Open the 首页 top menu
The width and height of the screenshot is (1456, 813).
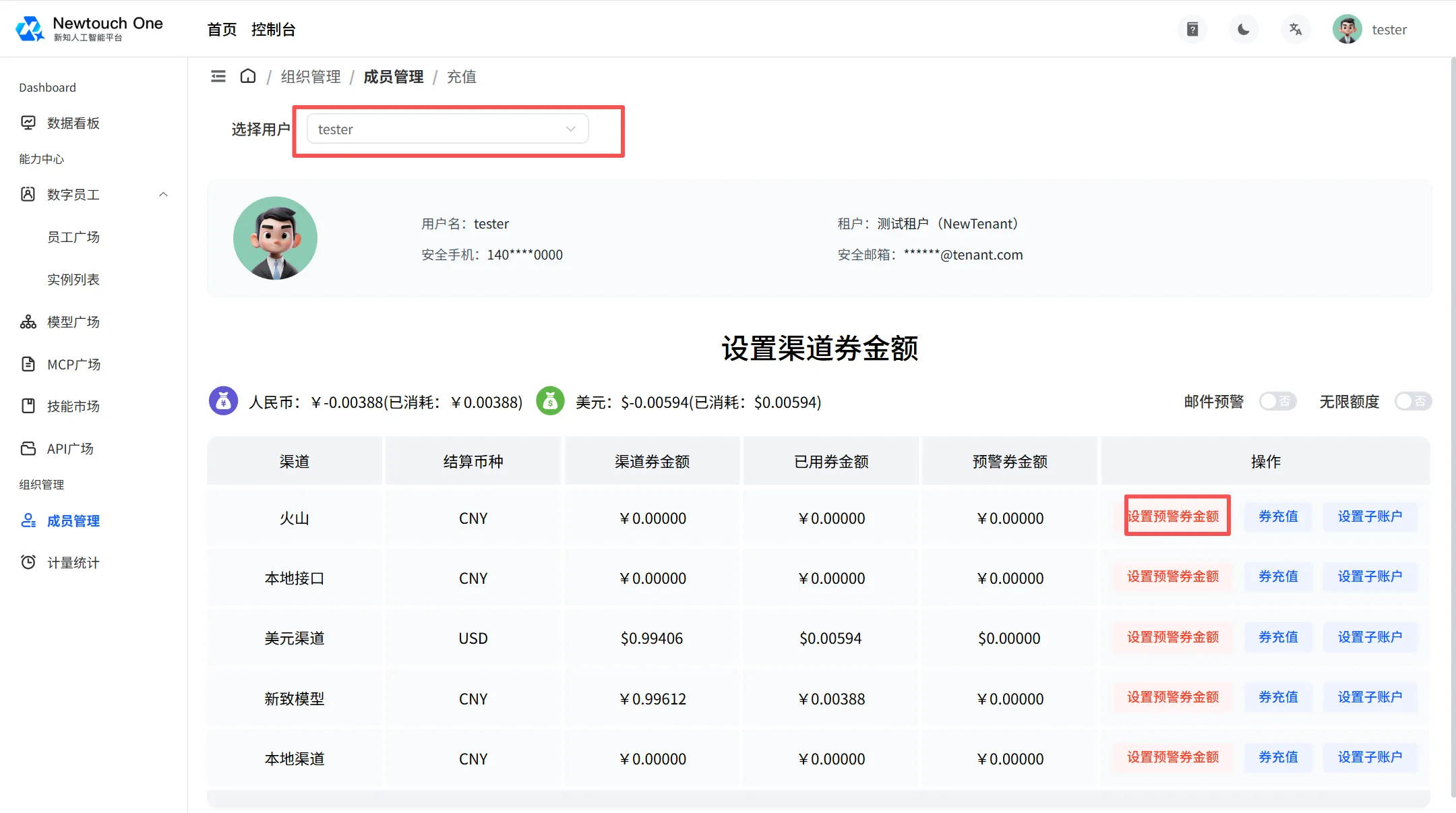pos(222,30)
